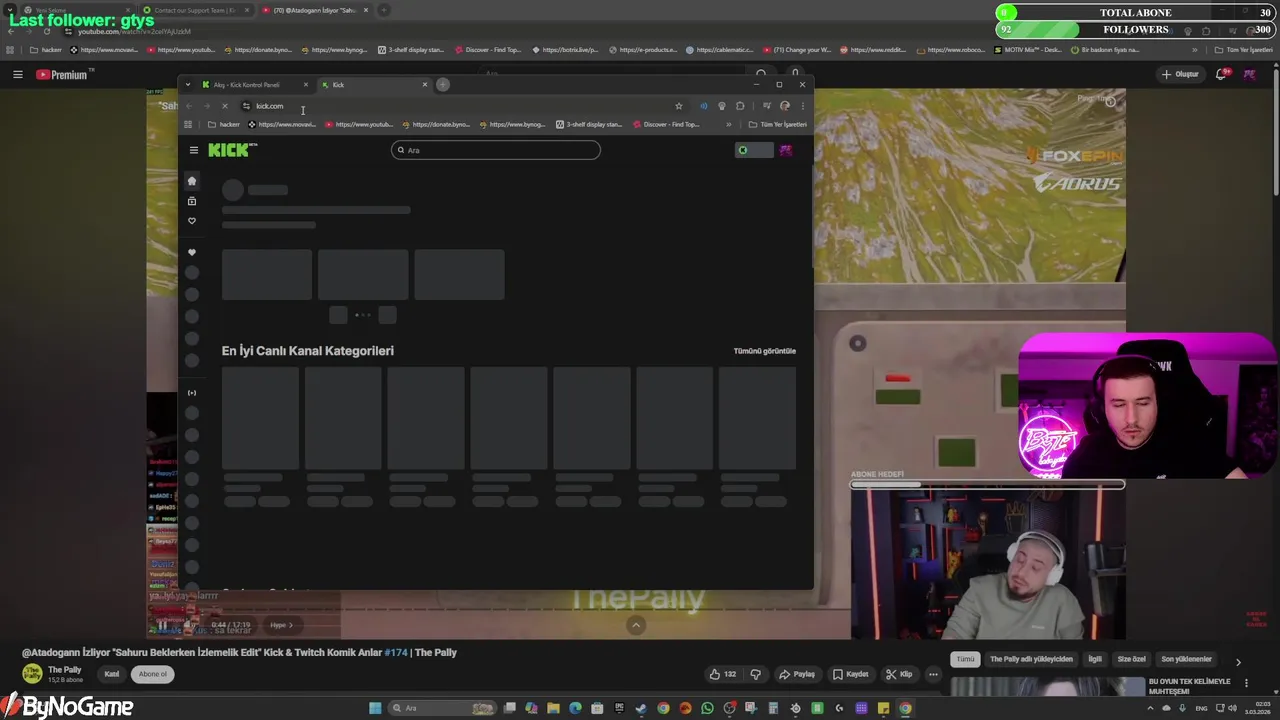Go to the Kick logo homepage

232,150
